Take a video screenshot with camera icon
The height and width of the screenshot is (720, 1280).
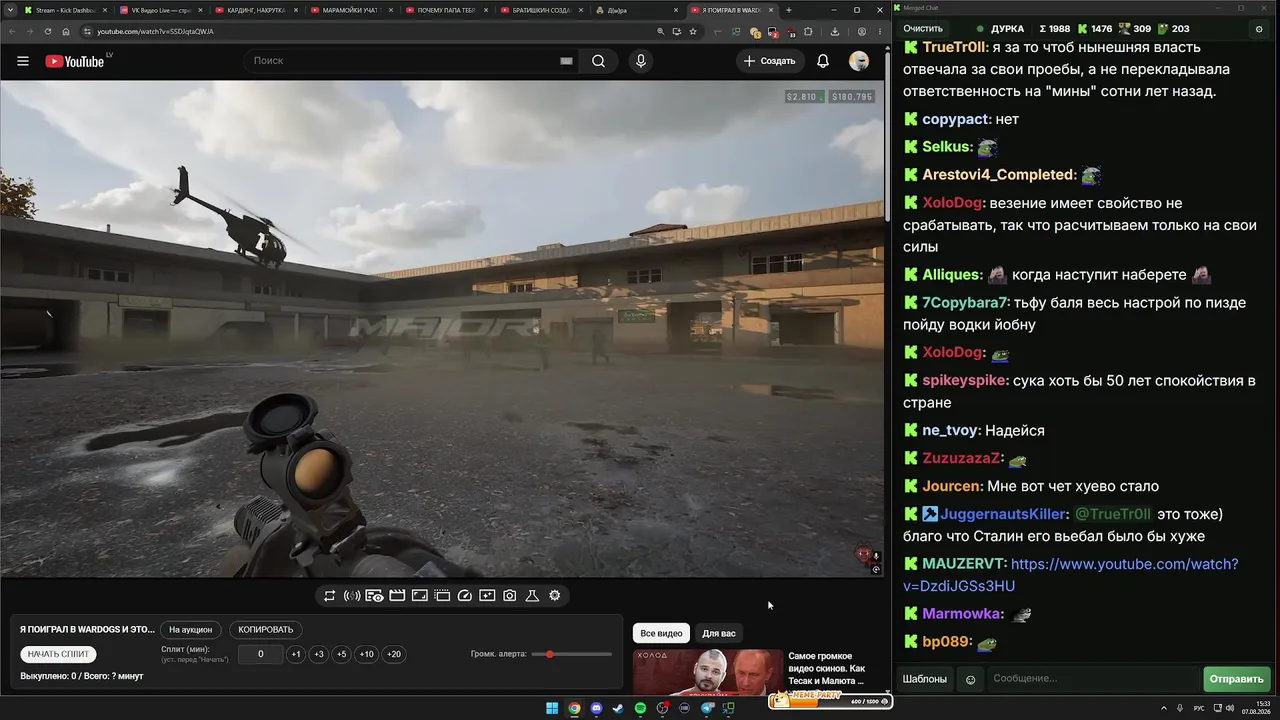coord(510,596)
